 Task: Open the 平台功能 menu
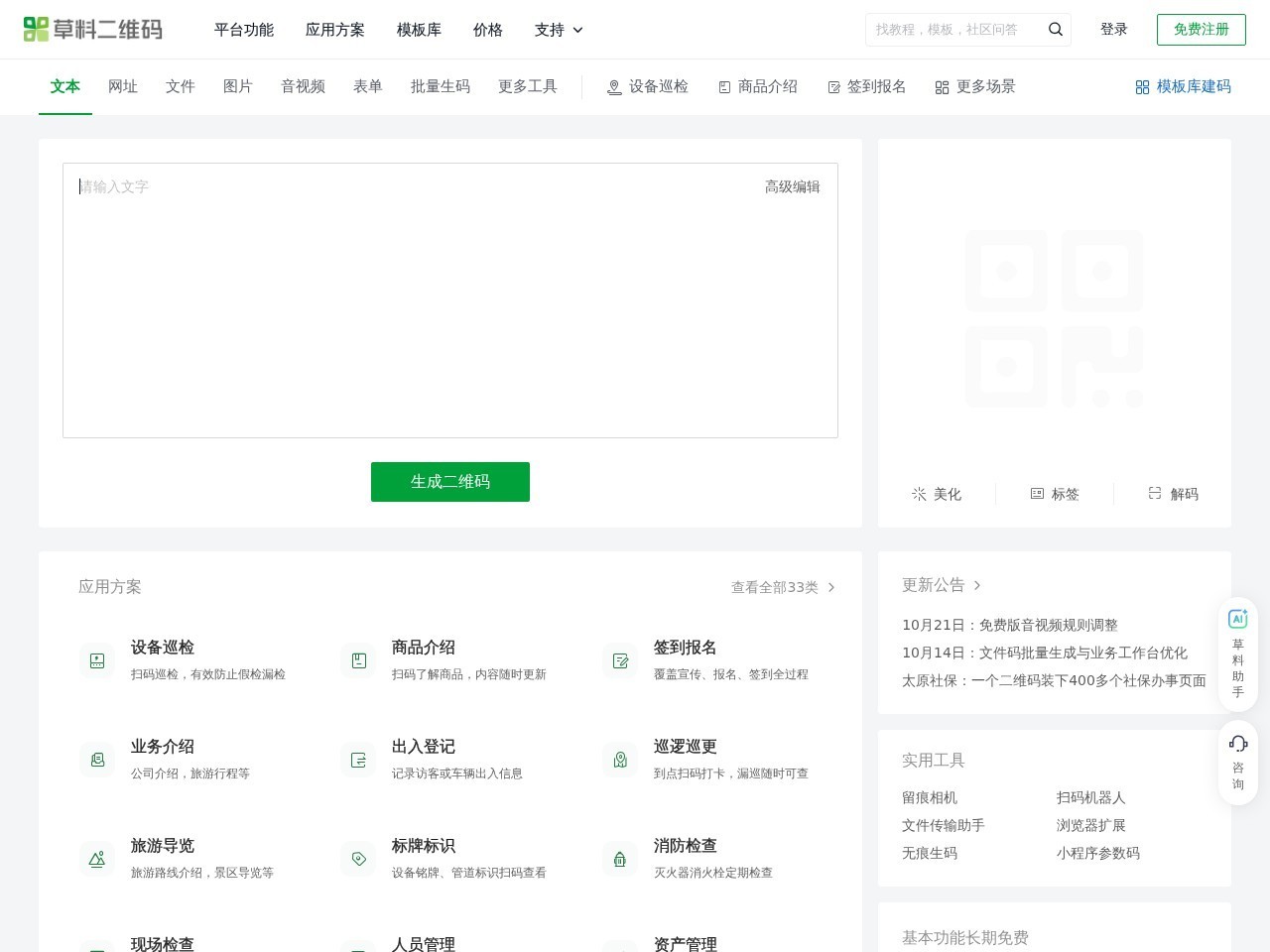244,30
